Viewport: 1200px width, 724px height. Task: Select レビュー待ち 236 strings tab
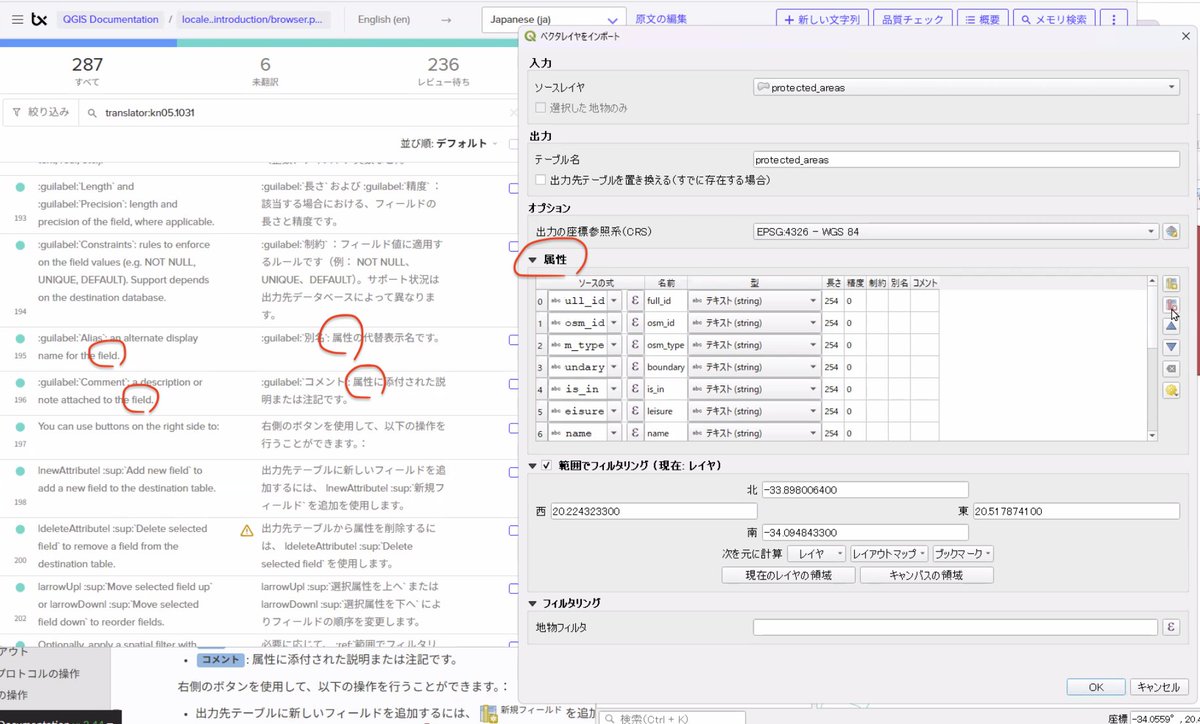coord(443,70)
